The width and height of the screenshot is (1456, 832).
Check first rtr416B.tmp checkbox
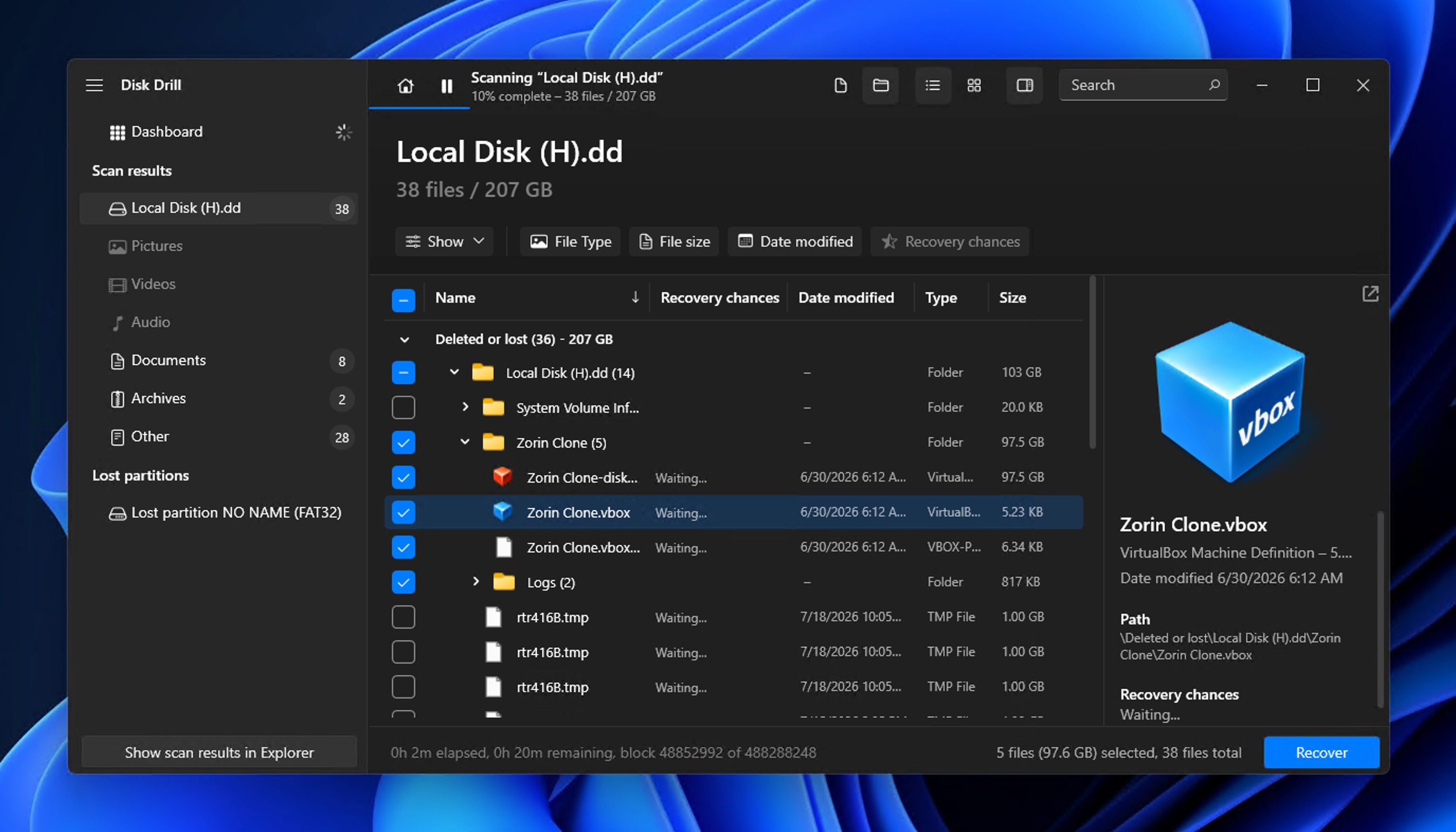403,617
